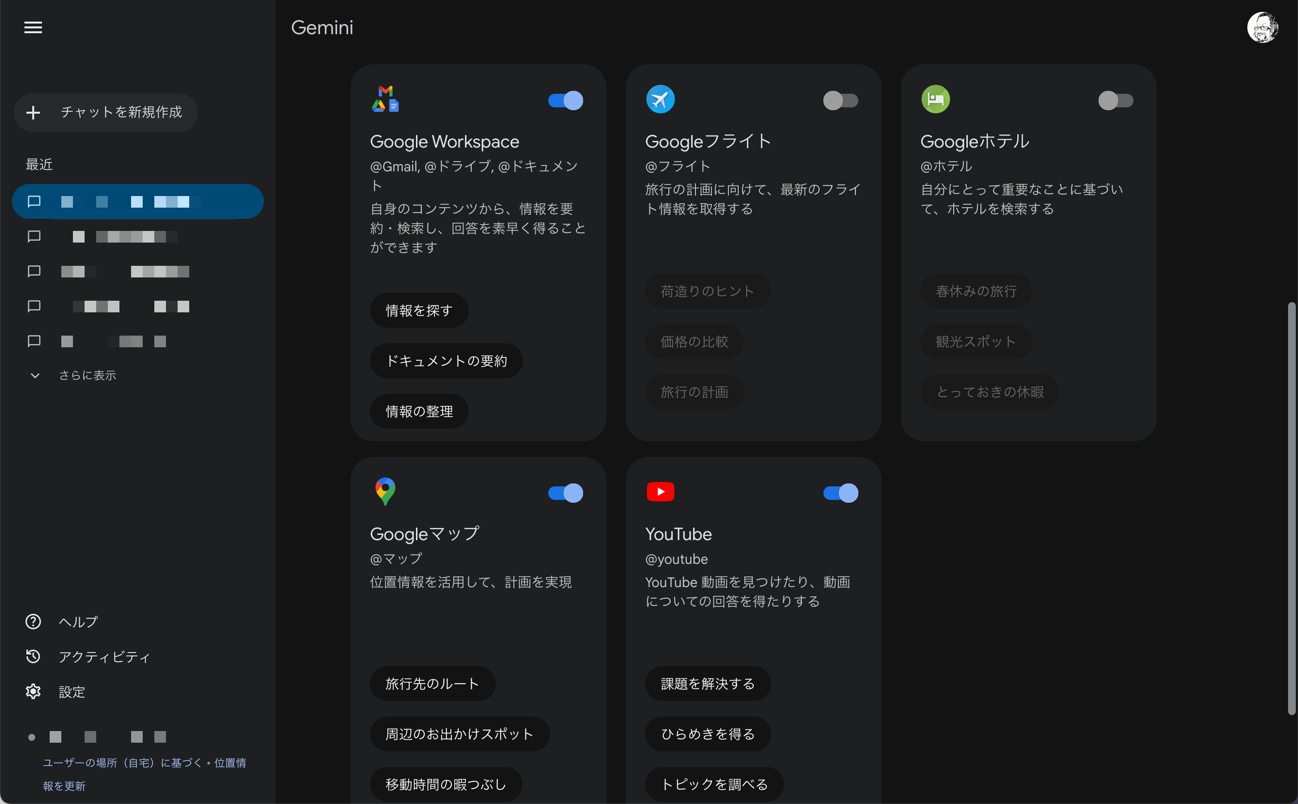Enable the Google ホテル extension toggle

(1115, 100)
